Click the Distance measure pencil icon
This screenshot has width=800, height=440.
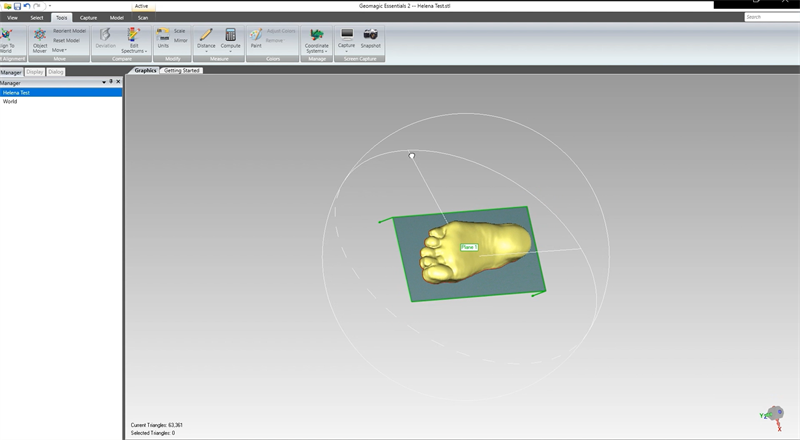click(x=206, y=35)
